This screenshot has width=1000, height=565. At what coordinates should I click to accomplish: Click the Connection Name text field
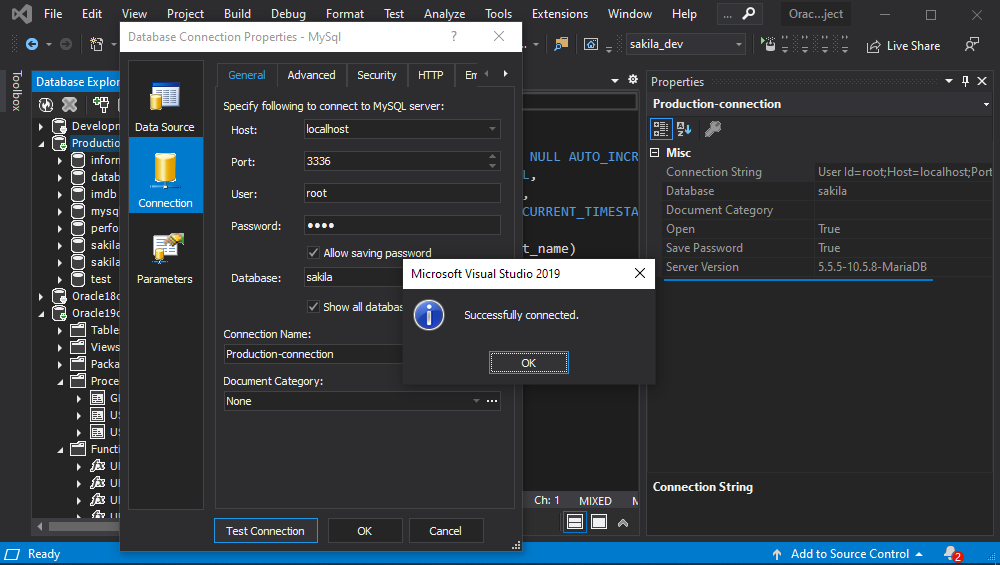(x=313, y=354)
